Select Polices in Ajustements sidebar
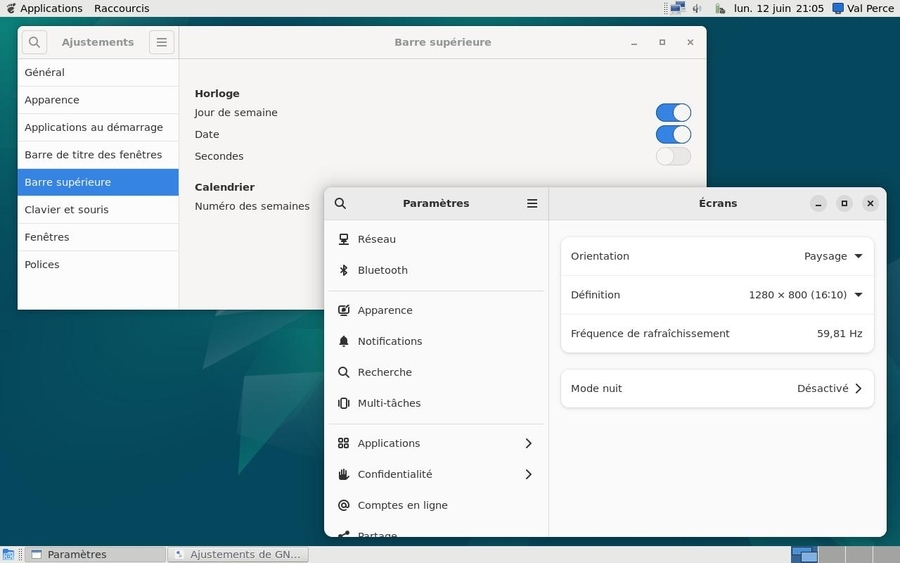The width and height of the screenshot is (900, 563). 98,265
